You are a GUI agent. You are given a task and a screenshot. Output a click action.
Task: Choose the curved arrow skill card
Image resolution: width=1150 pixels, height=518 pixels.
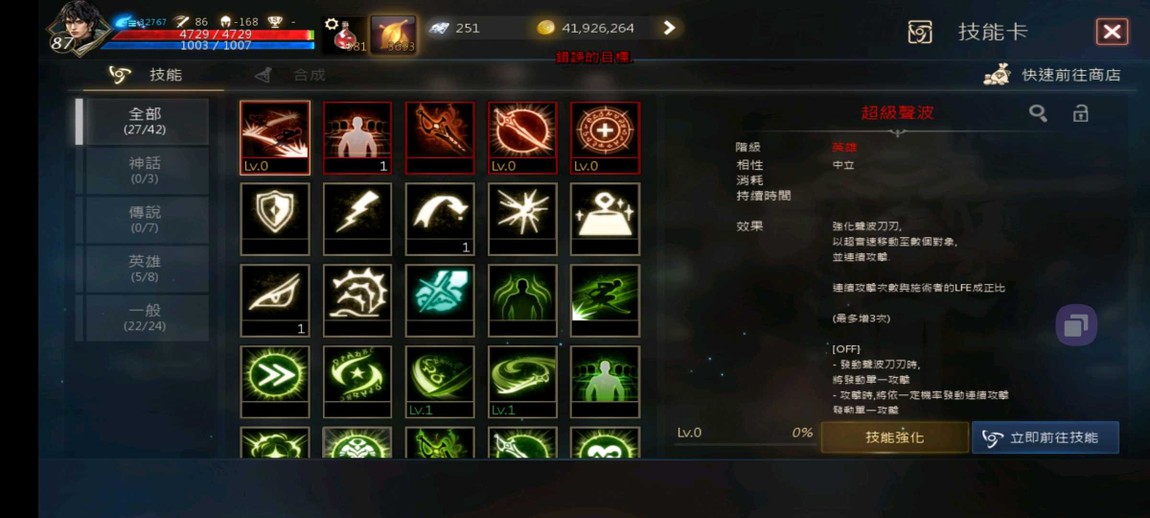click(440, 219)
